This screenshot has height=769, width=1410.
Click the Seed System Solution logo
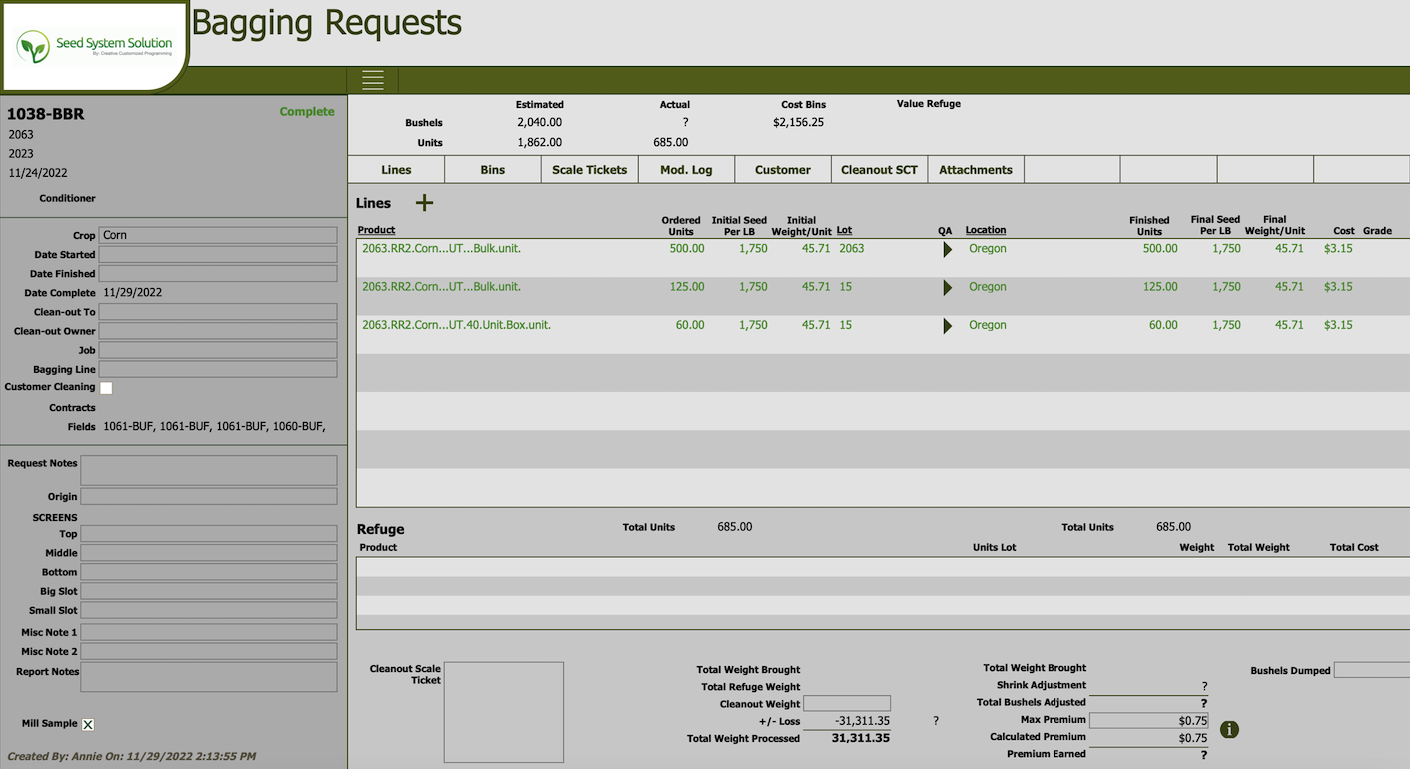tap(95, 46)
